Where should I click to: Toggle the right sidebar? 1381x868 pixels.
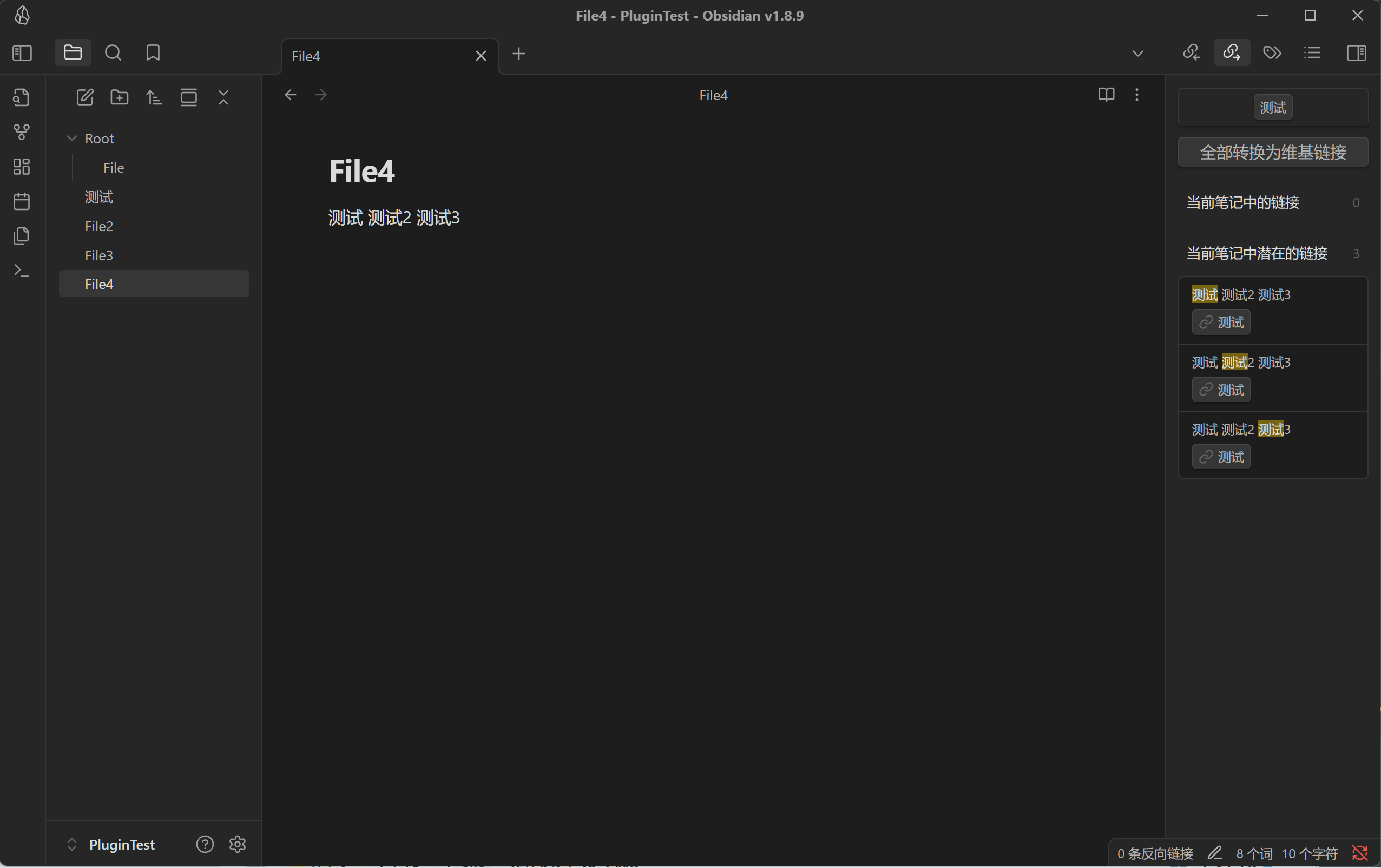1356,53
